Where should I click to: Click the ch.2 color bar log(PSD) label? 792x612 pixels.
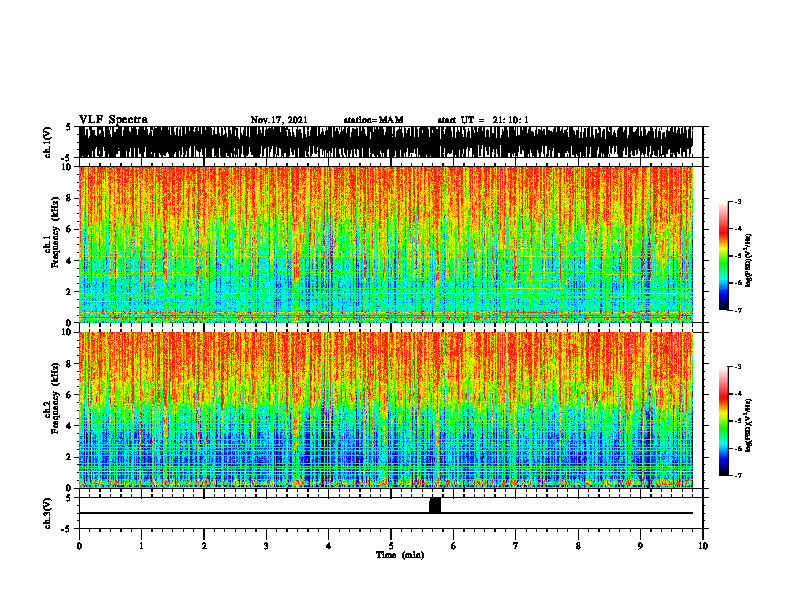tap(749, 425)
